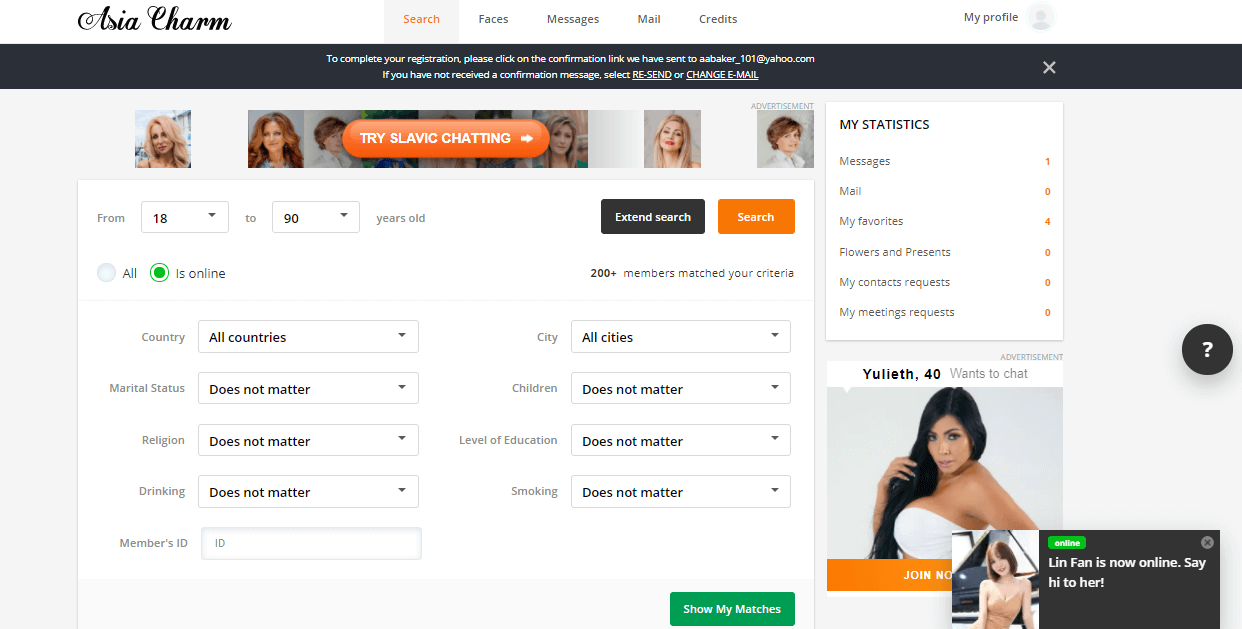Open the To age dropdown showing 90
1242x629 pixels.
pyautogui.click(x=316, y=217)
